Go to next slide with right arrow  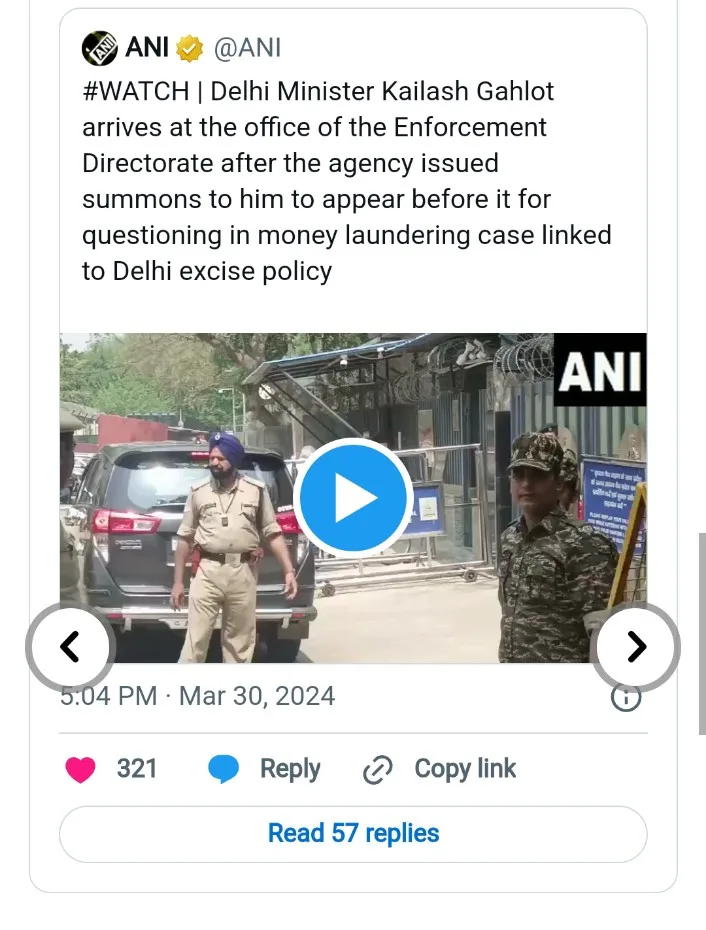(637, 646)
